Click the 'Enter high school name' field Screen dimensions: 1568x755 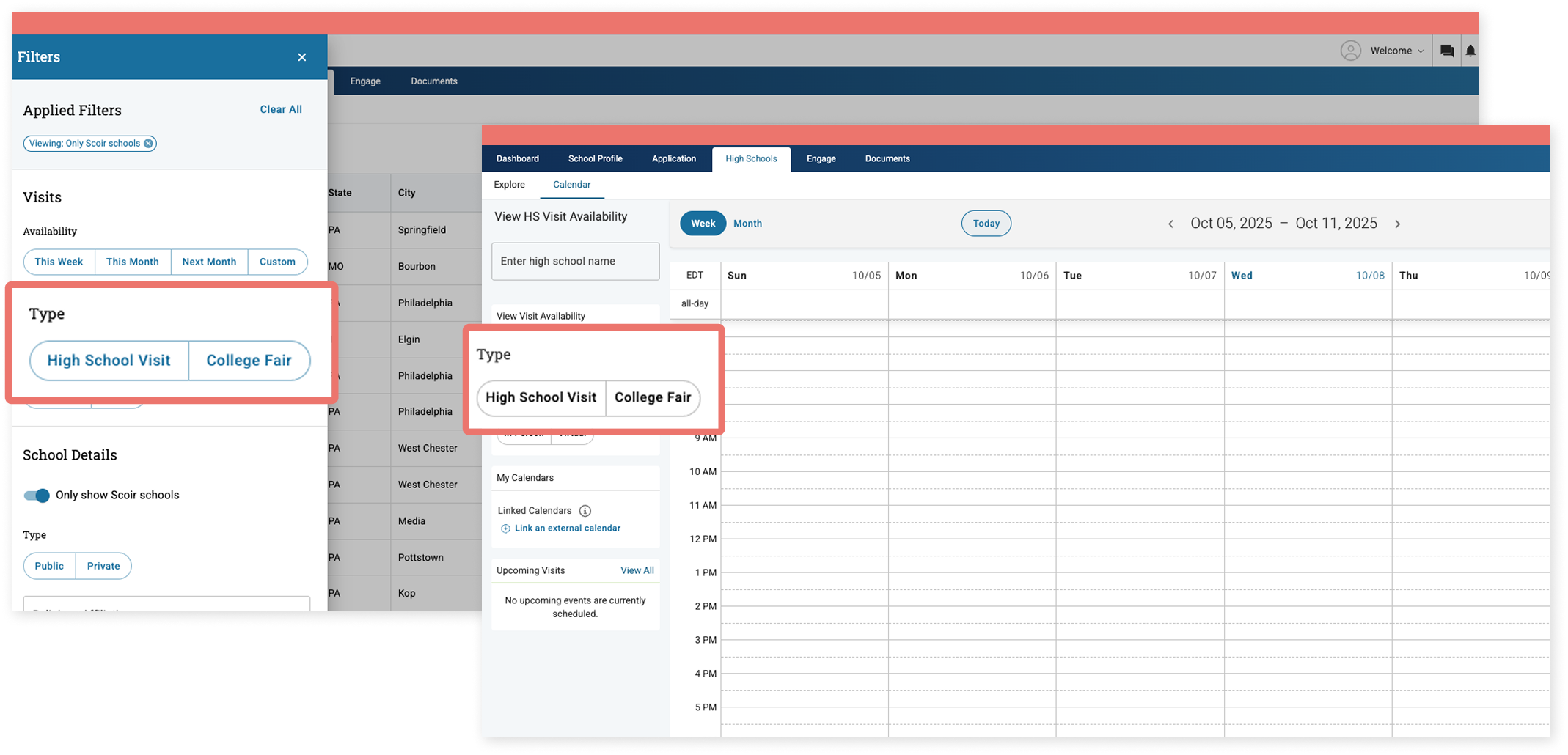tap(575, 261)
